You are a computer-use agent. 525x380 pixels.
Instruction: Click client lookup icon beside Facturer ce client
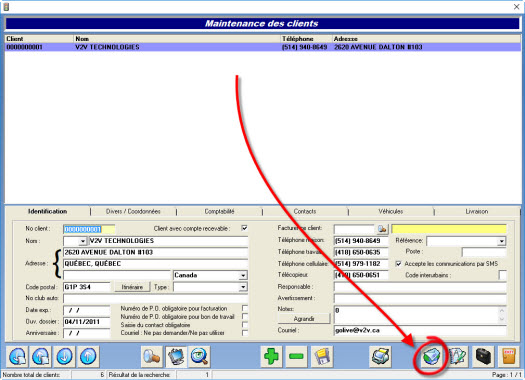382,229
